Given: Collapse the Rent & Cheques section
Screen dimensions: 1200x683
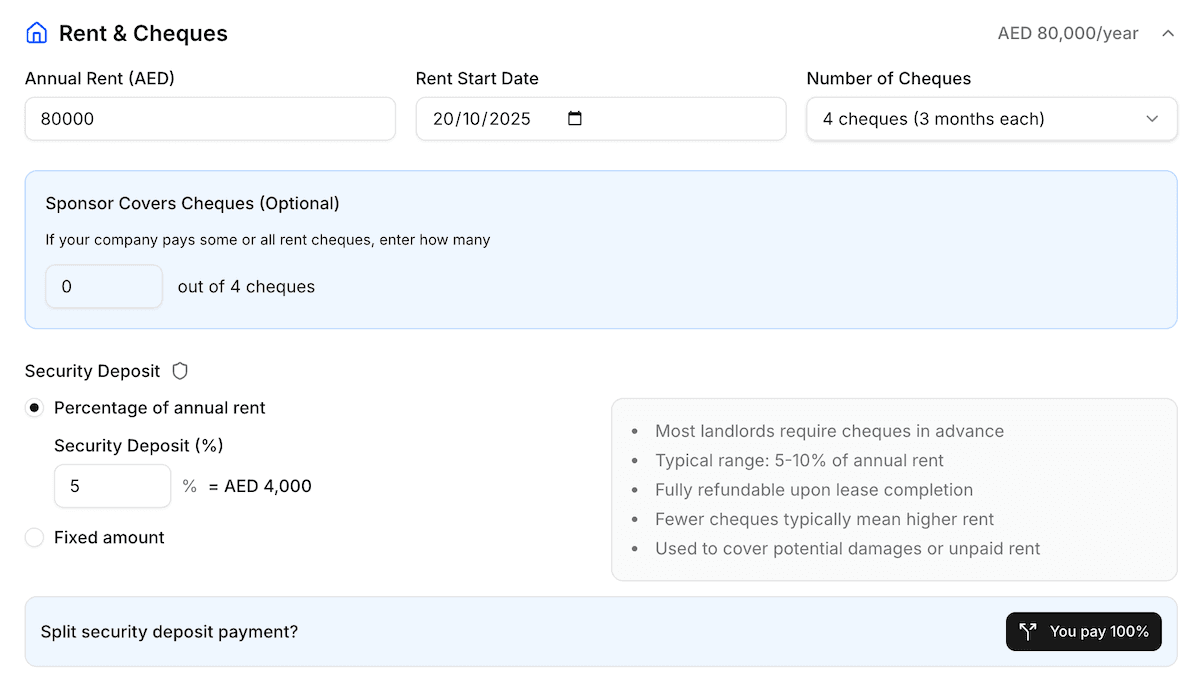Looking at the screenshot, I should coord(1168,33).
